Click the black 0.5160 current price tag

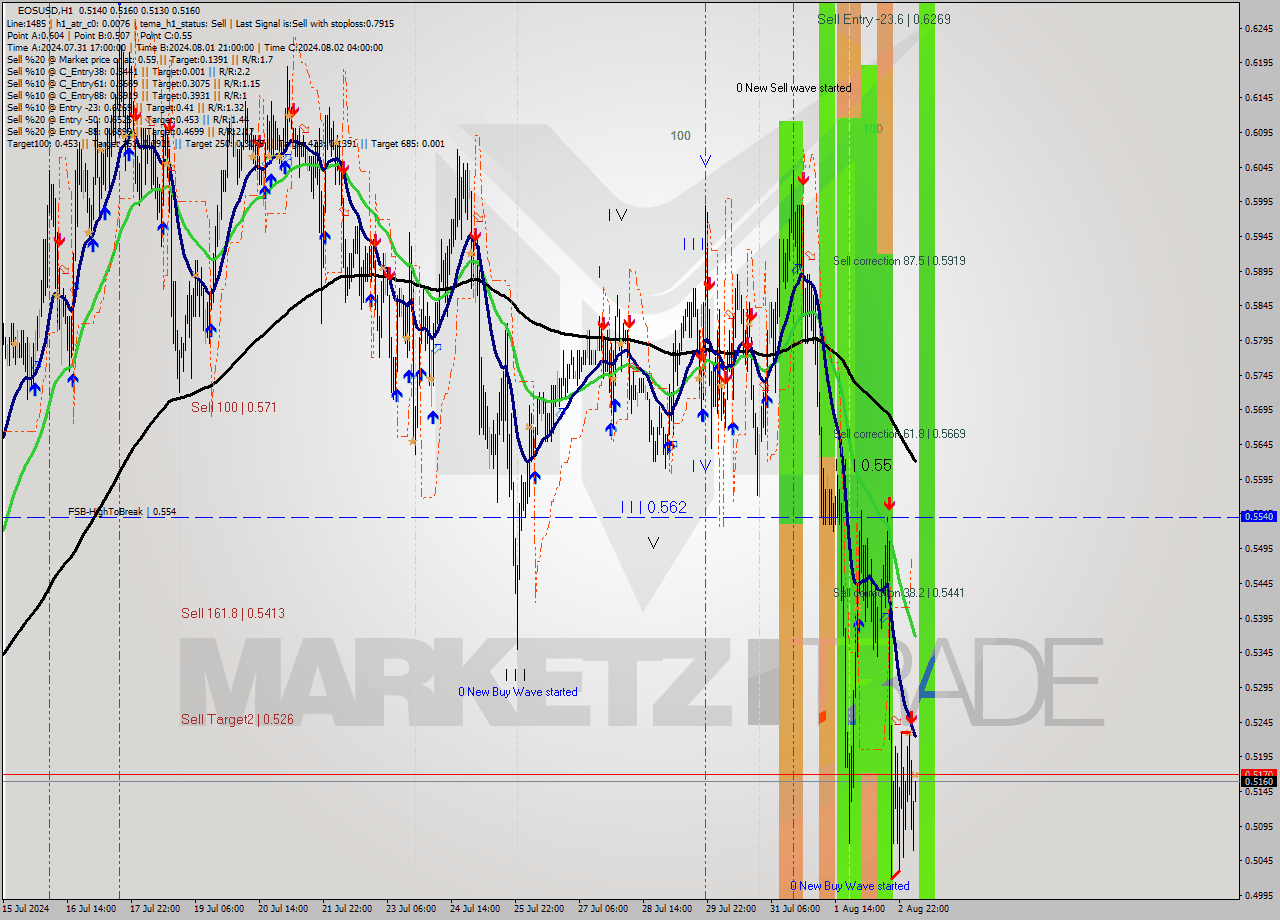(1258, 782)
